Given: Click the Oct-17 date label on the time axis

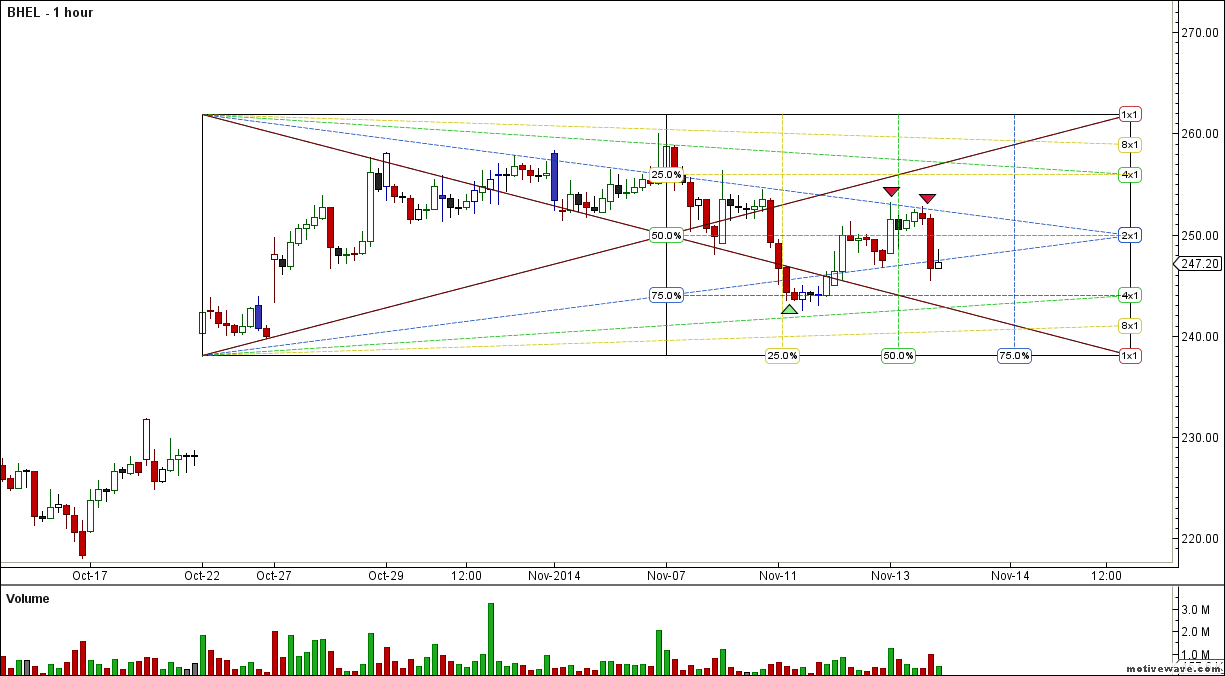Looking at the screenshot, I should (x=88, y=576).
